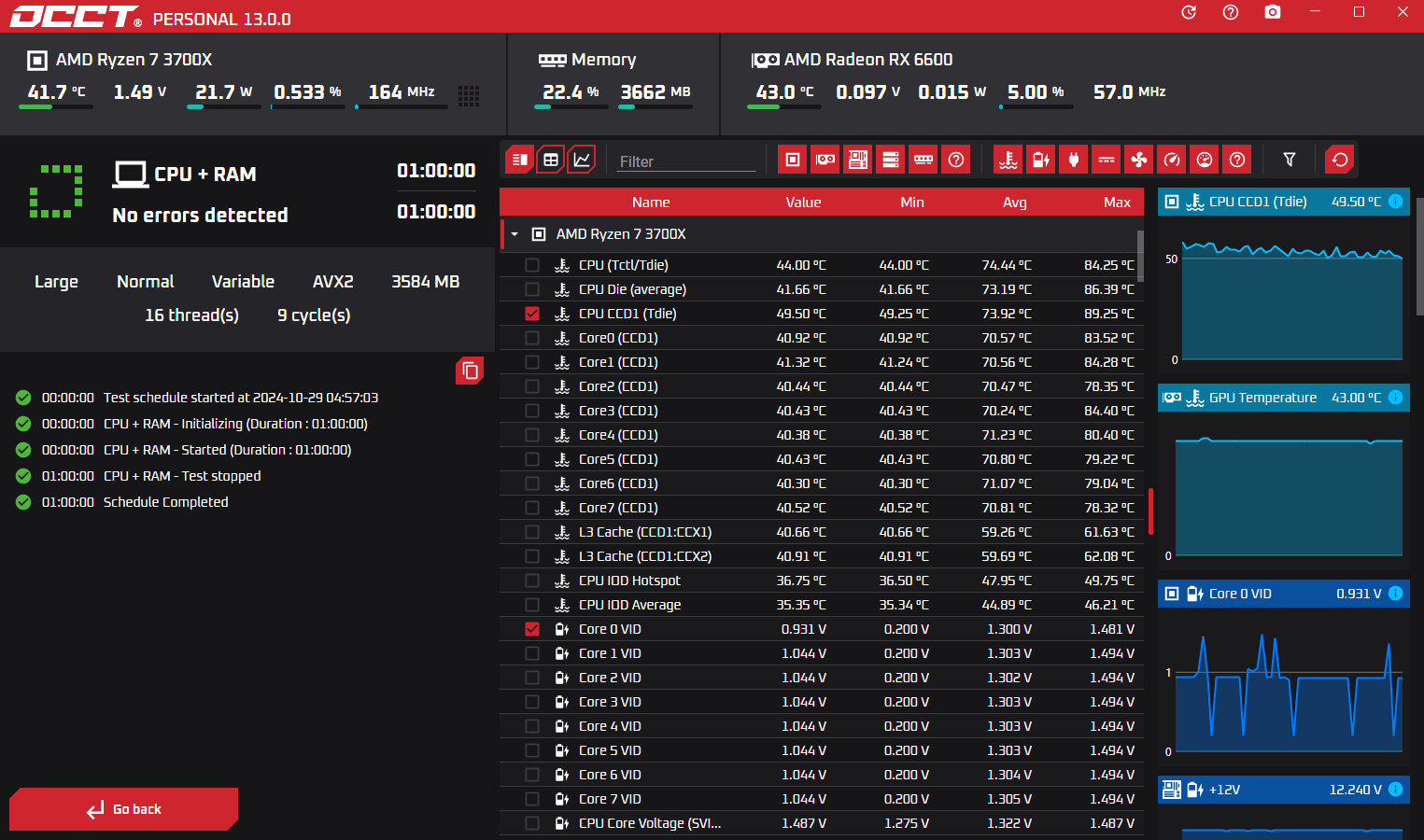Switch to the table view mode
The width and height of the screenshot is (1424, 840).
pos(551,160)
